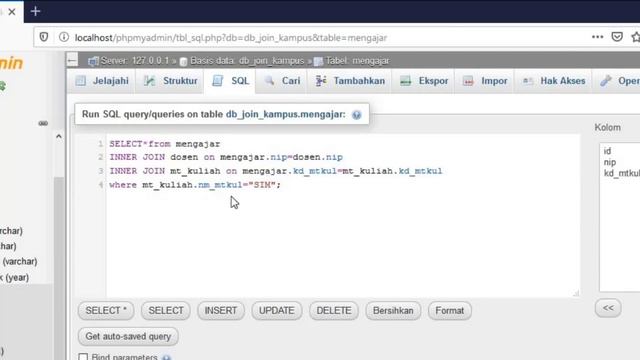Click Basis data db_join_kampus breadcrumb
The image size is (640, 360).
[247, 61]
